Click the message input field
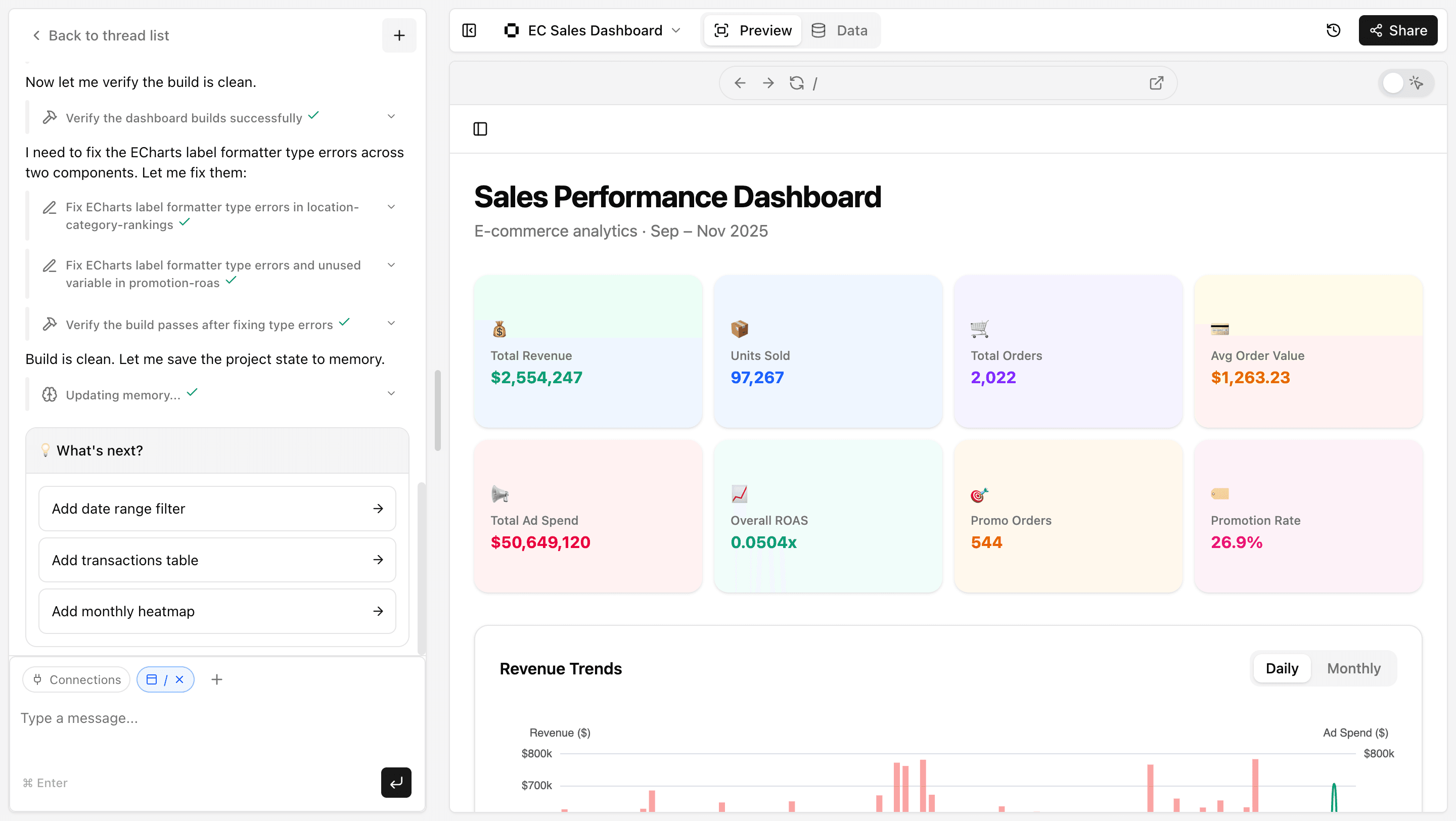 click(x=169, y=717)
